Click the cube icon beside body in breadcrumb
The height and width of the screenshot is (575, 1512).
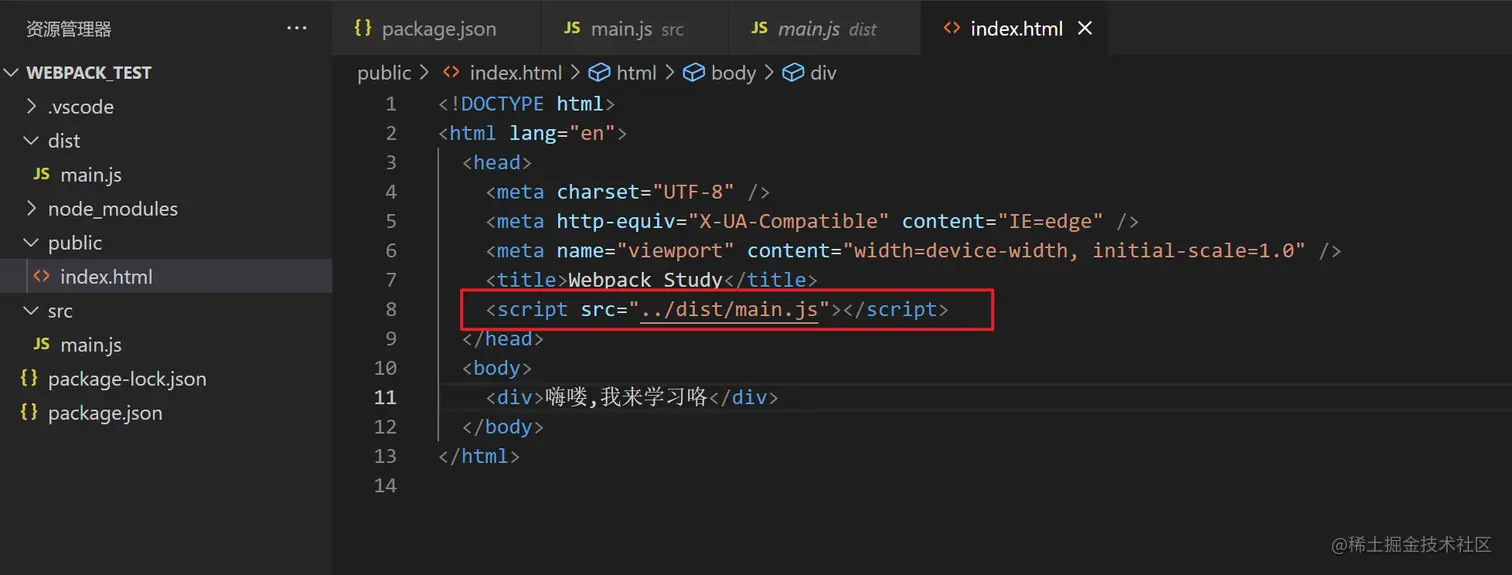point(693,73)
